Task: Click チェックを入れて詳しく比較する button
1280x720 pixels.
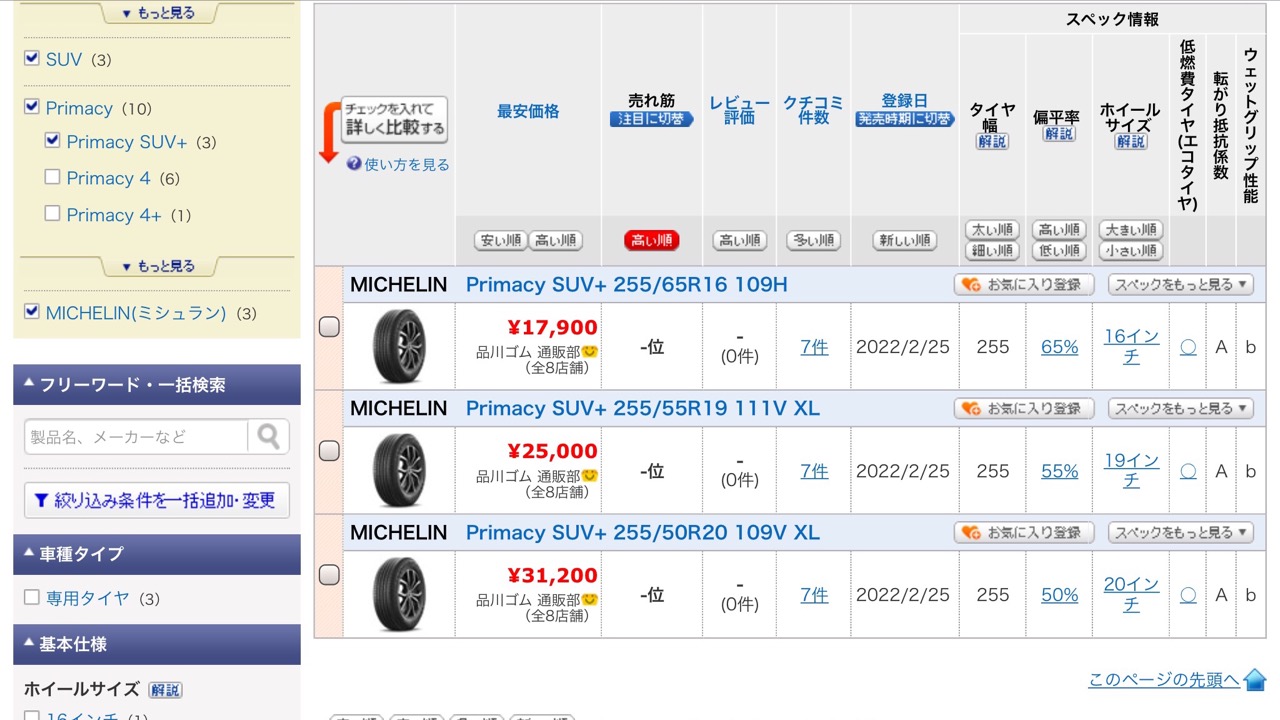Action: [x=394, y=119]
